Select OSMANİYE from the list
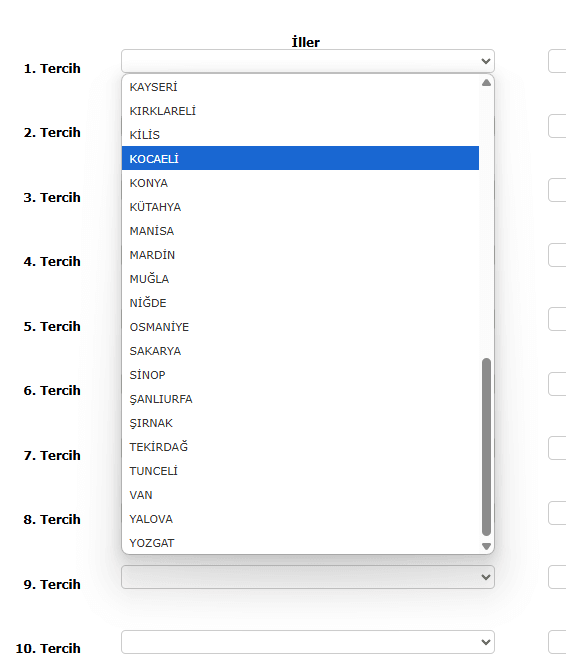This screenshot has width=566, height=655. (x=300, y=327)
